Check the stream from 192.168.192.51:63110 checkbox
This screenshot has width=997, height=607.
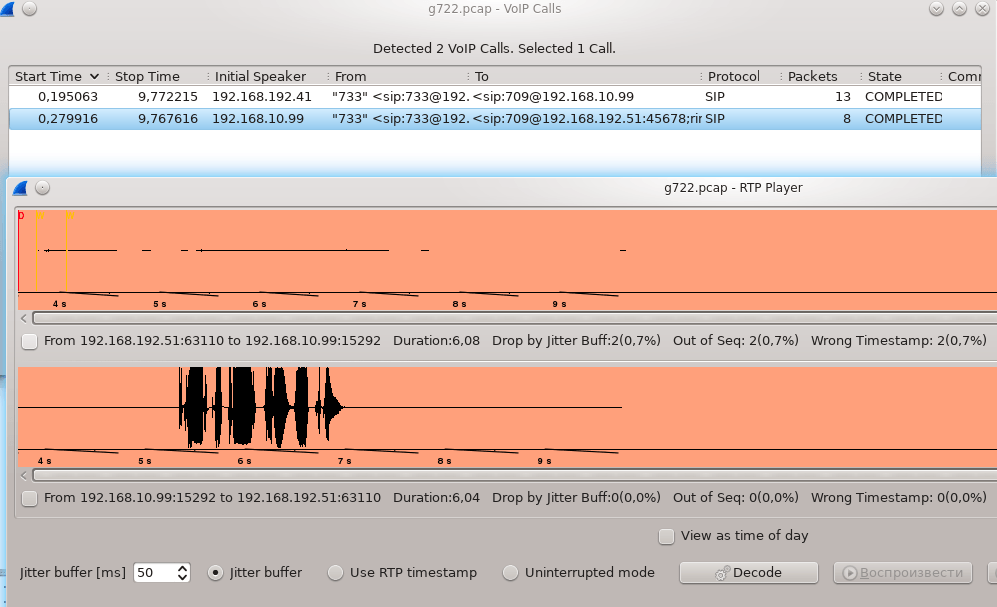pos(29,341)
